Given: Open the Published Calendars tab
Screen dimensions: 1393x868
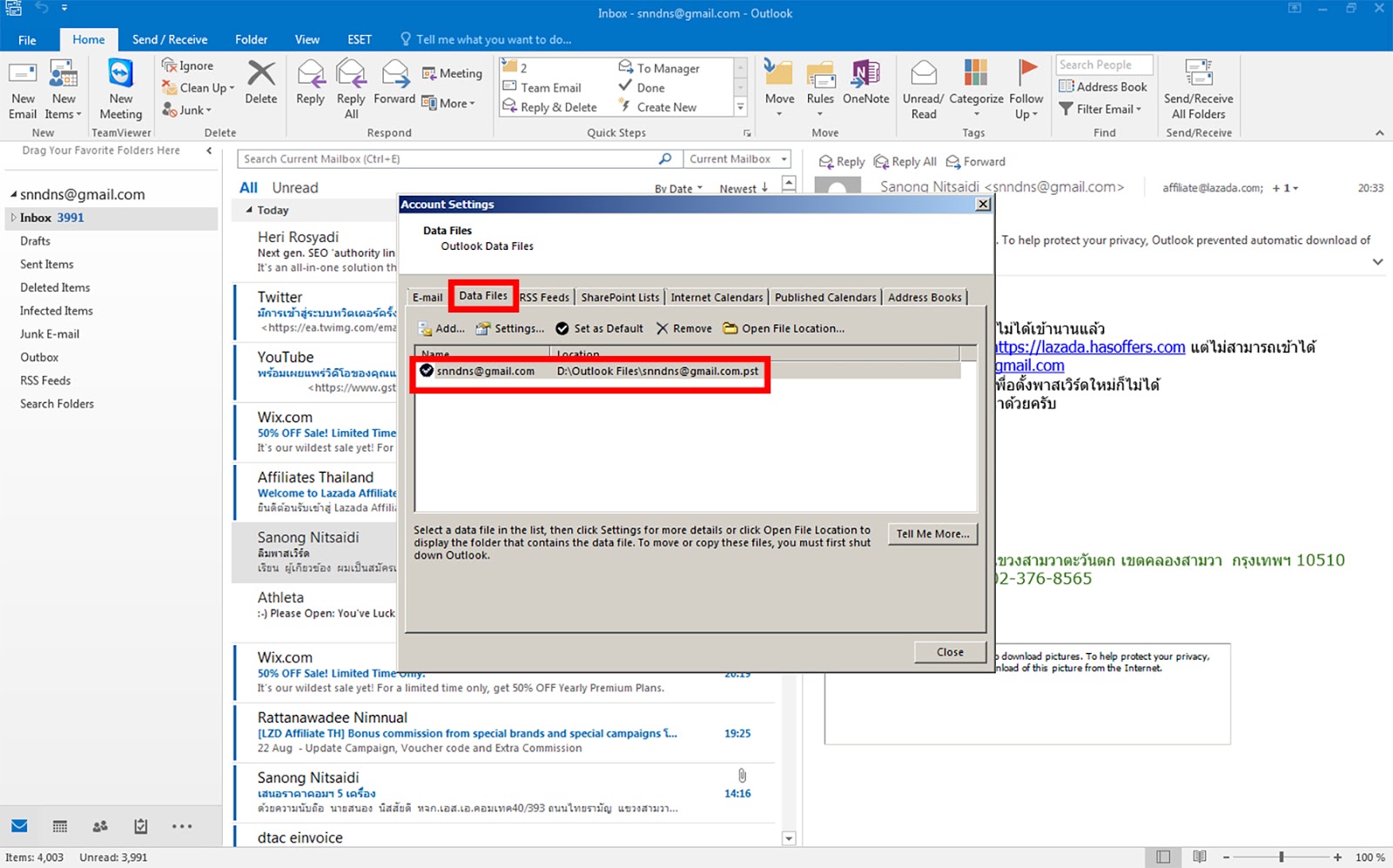Looking at the screenshot, I should (825, 298).
